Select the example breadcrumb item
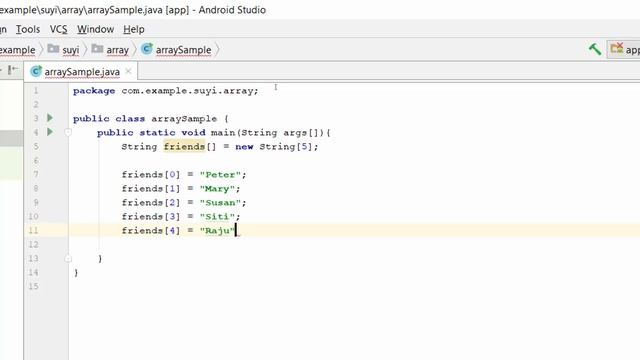The image size is (640, 360). point(17,50)
